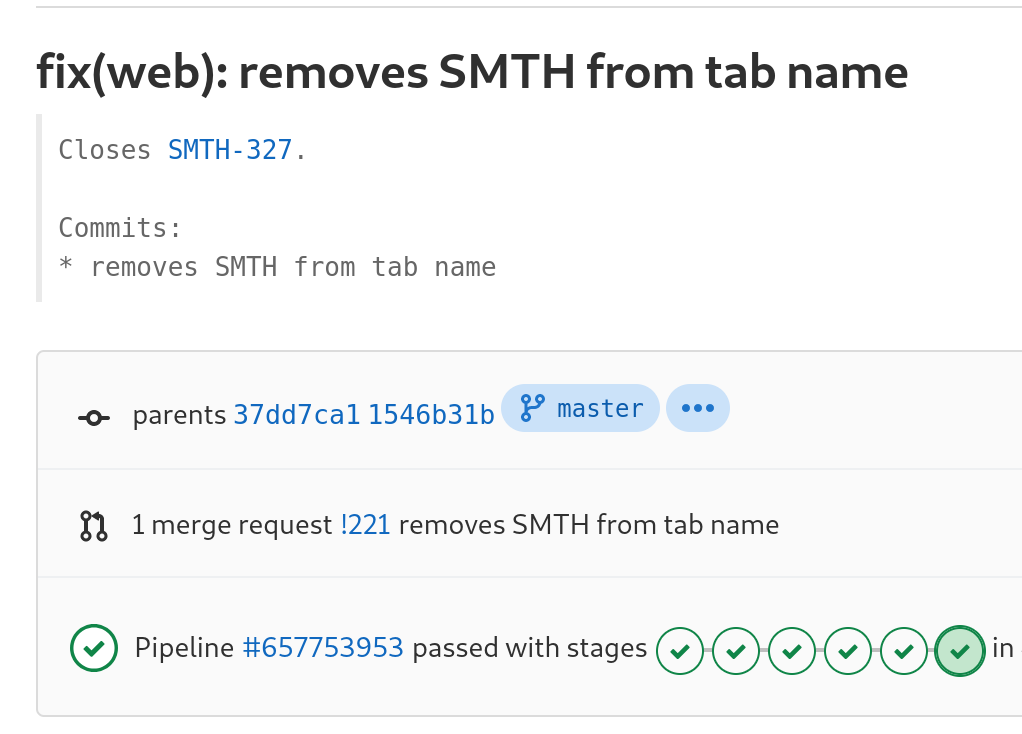This screenshot has width=1022, height=734.
Task: Open the SMTH-327 issue link
Action: click(229, 150)
